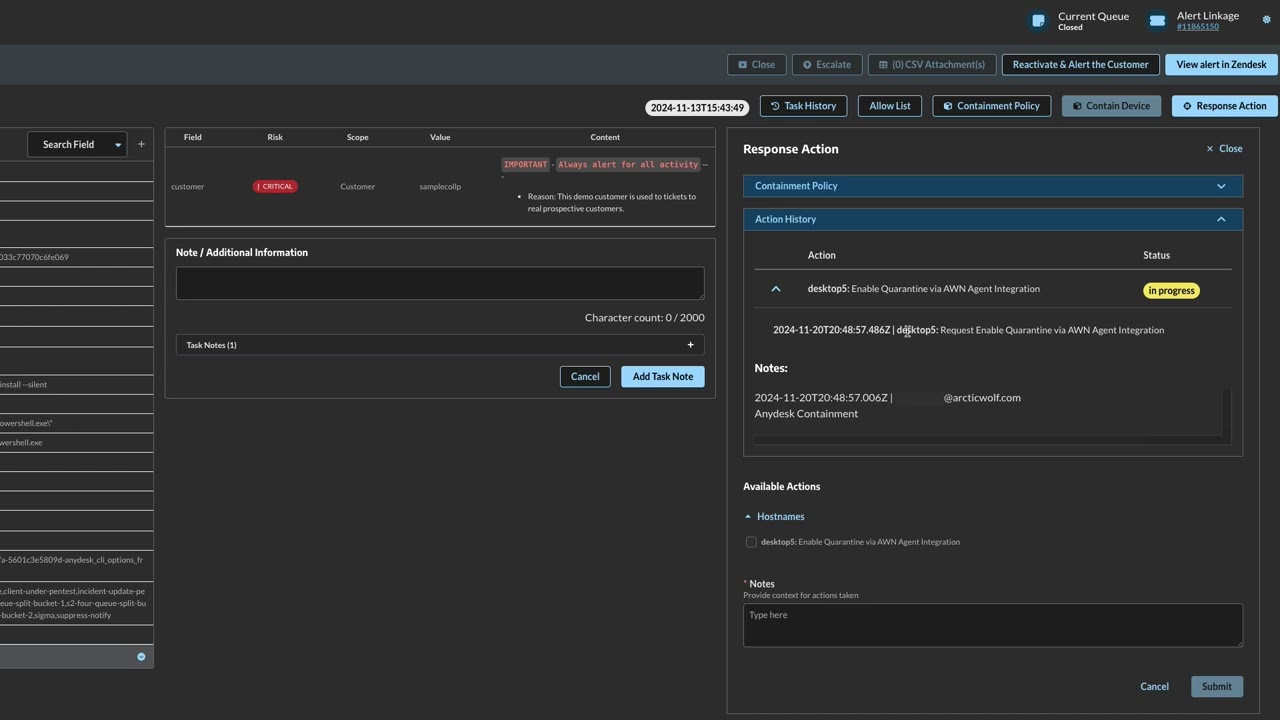1280x720 pixels.
Task: Open the Allow List
Action: pos(889,106)
